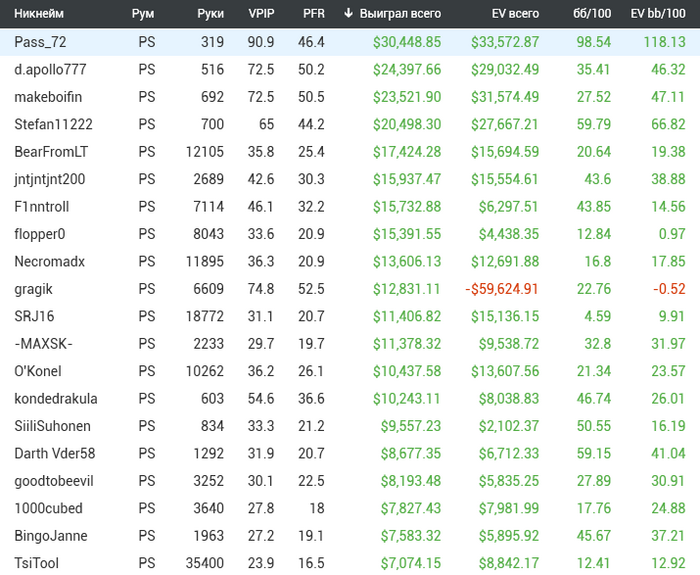Click бб/100 value 45.67

click(594, 536)
